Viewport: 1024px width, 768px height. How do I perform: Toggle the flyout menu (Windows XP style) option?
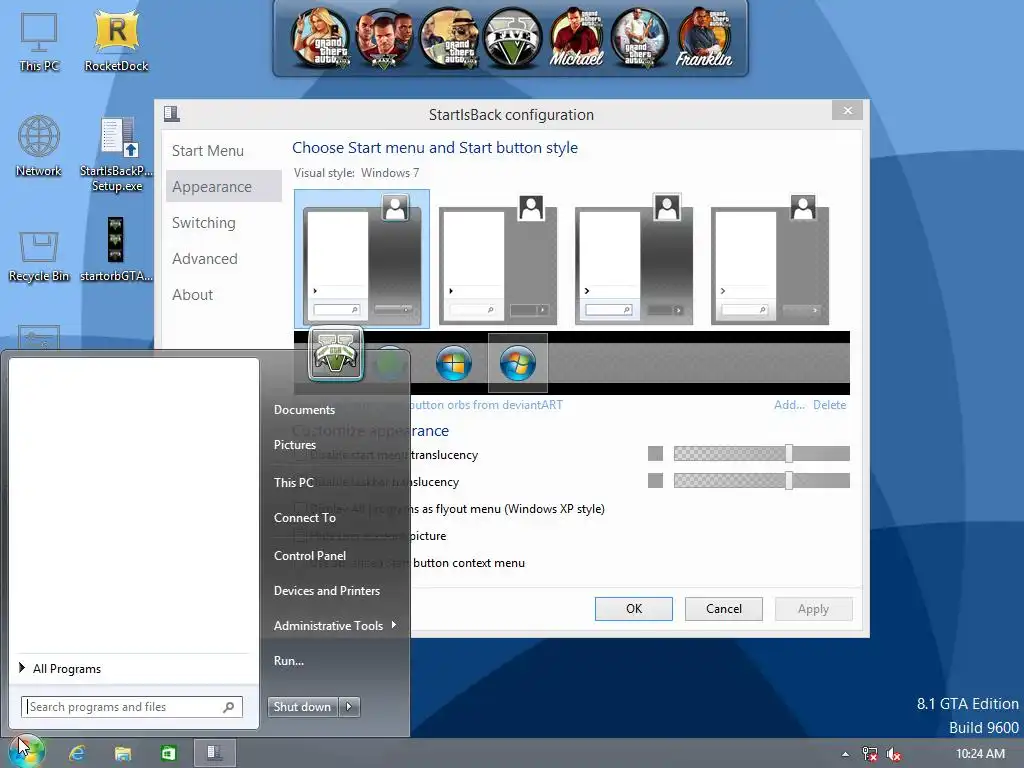[449, 509]
